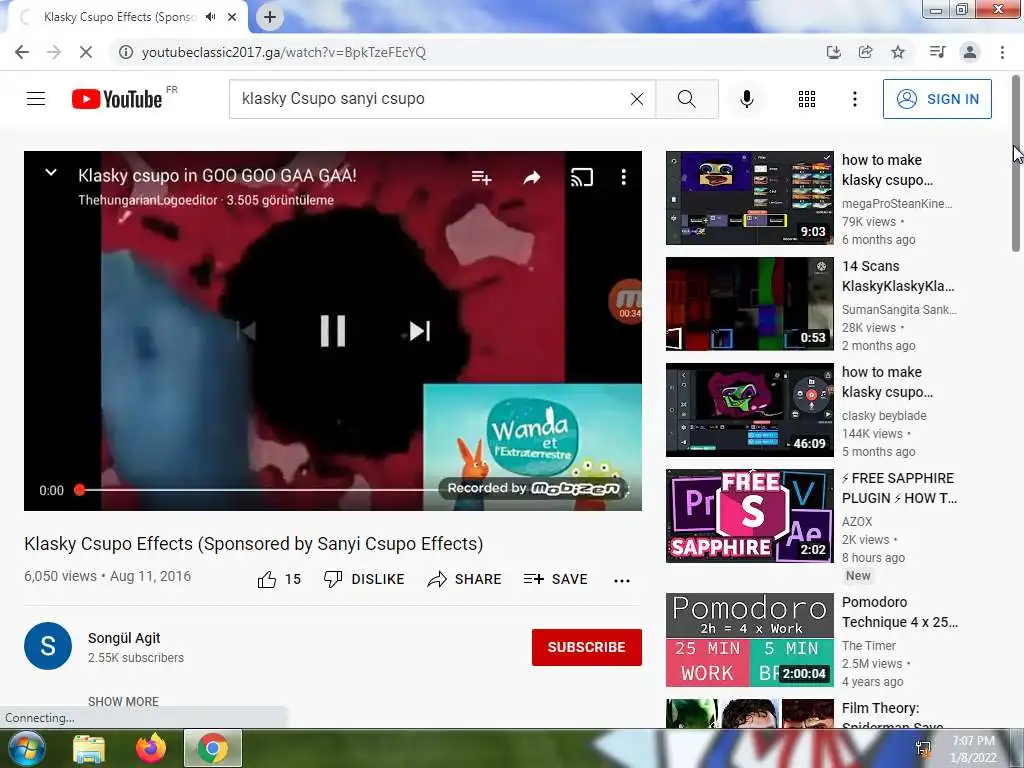This screenshot has height=768, width=1024.
Task: Share this page from the address bar
Action: 866,52
